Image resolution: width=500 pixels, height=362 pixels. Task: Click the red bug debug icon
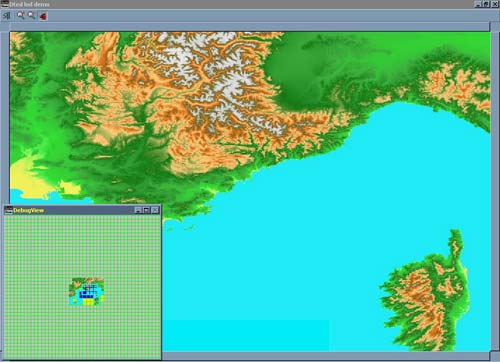pos(43,16)
